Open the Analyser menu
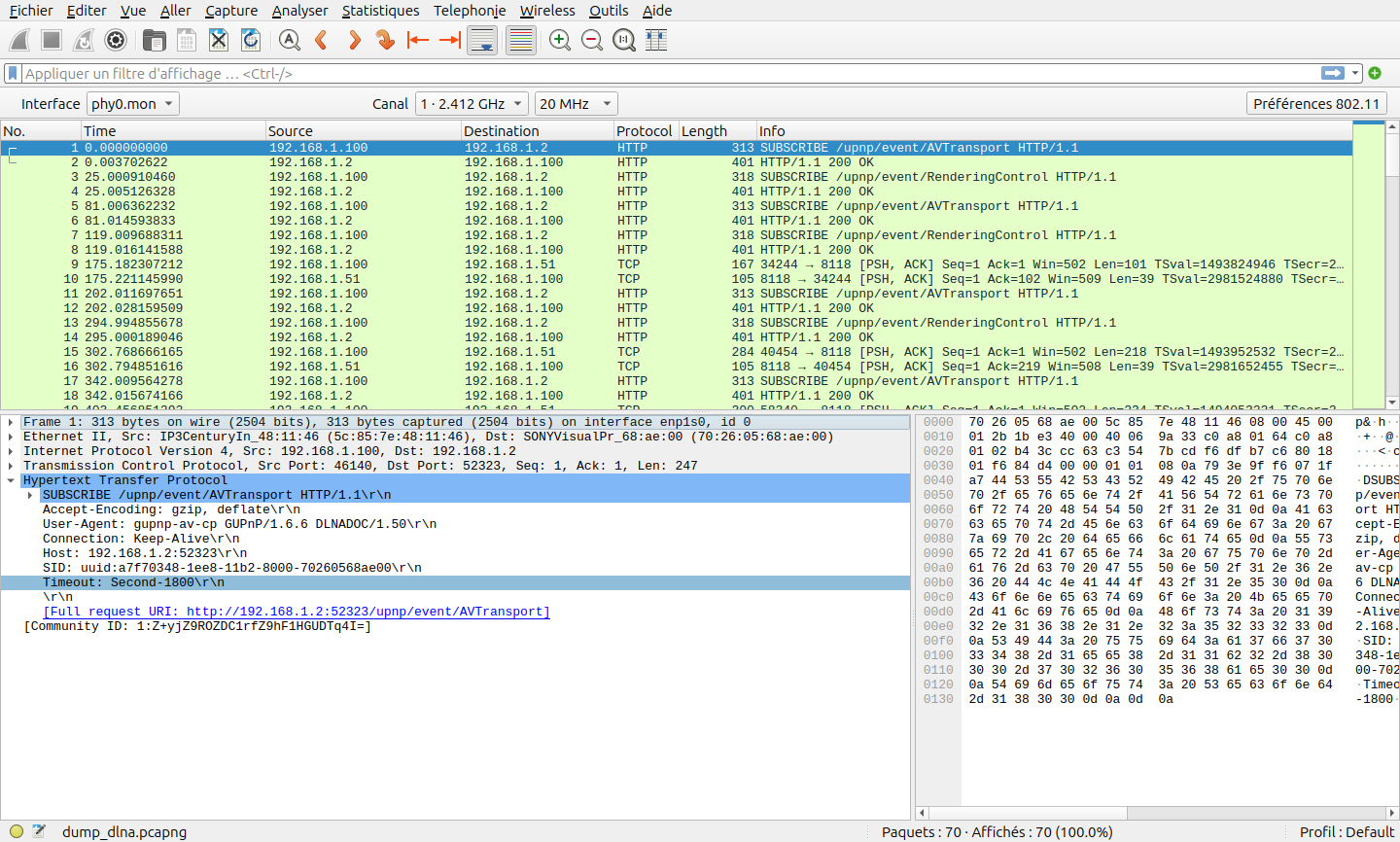 [299, 11]
